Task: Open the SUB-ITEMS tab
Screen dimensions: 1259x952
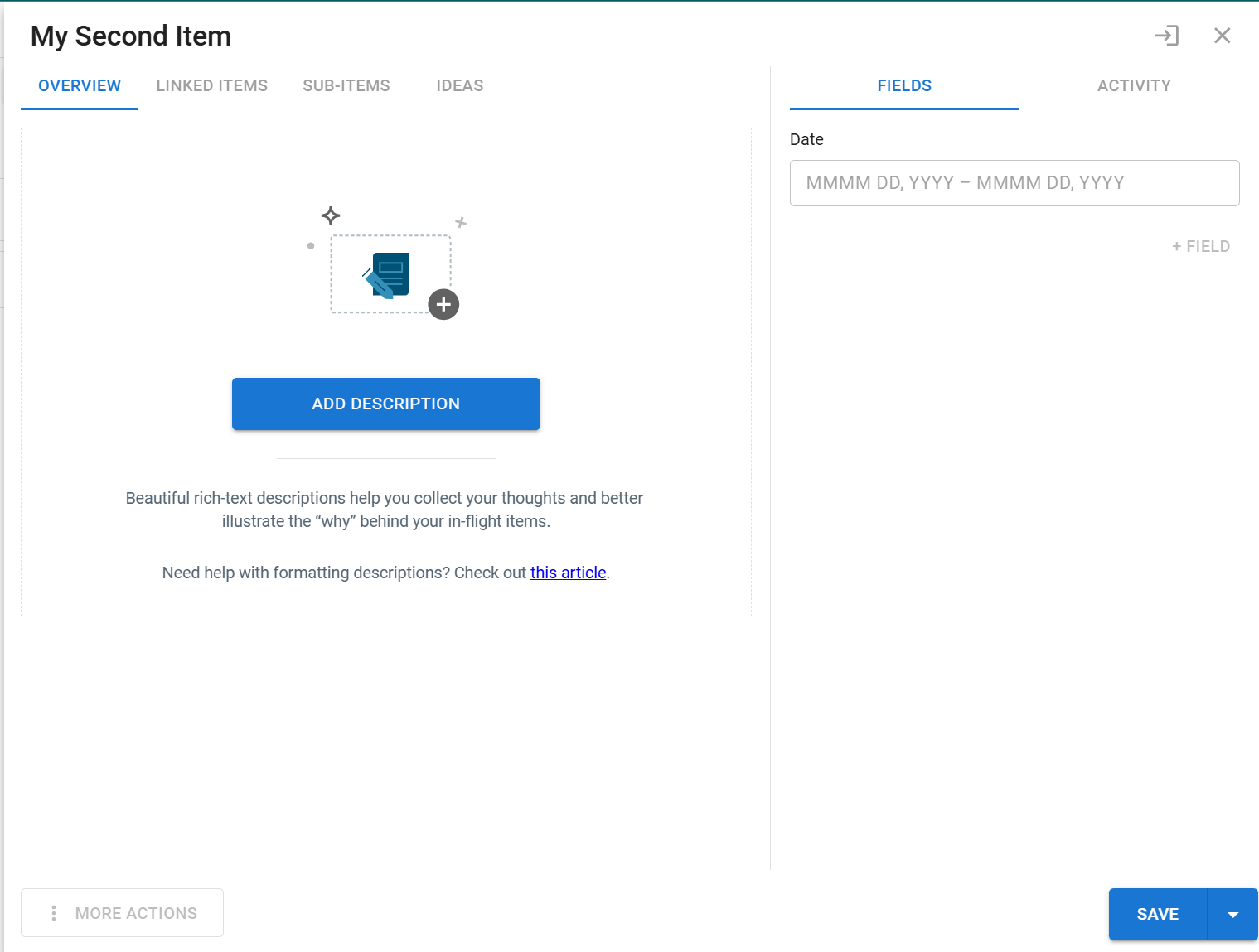Action: [x=346, y=85]
